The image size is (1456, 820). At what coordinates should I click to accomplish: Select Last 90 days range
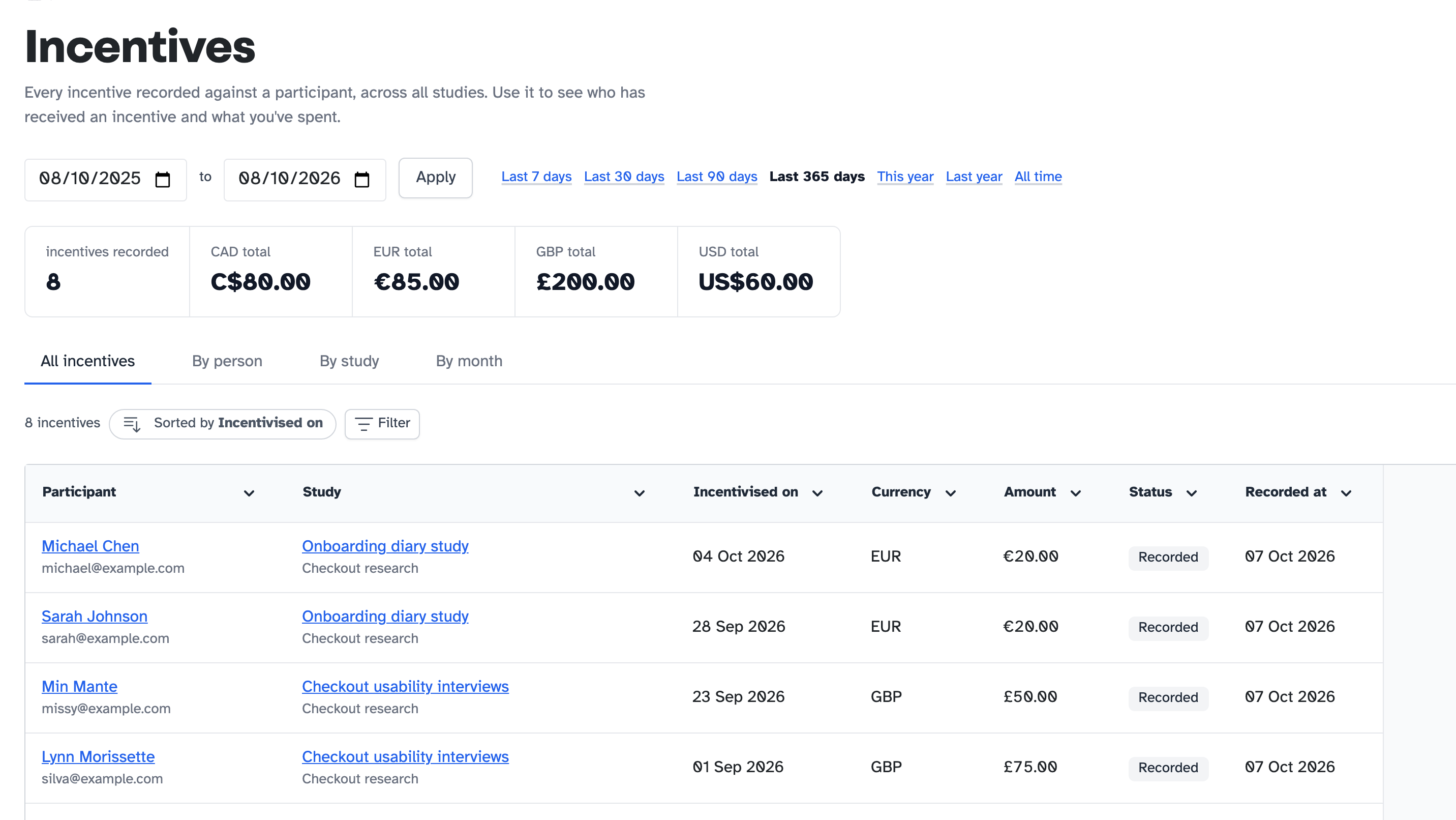coord(717,177)
